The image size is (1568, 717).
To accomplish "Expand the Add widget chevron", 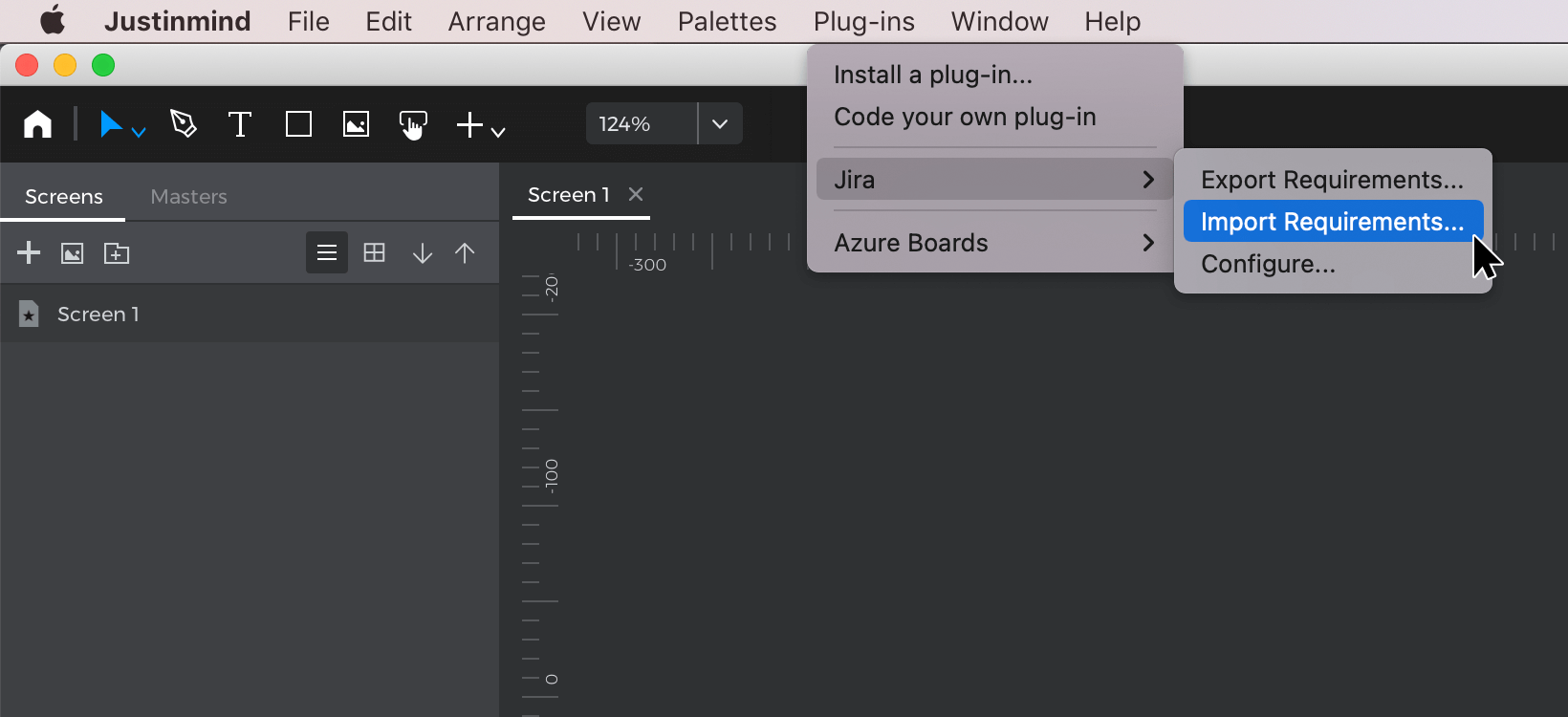I will pos(498,132).
